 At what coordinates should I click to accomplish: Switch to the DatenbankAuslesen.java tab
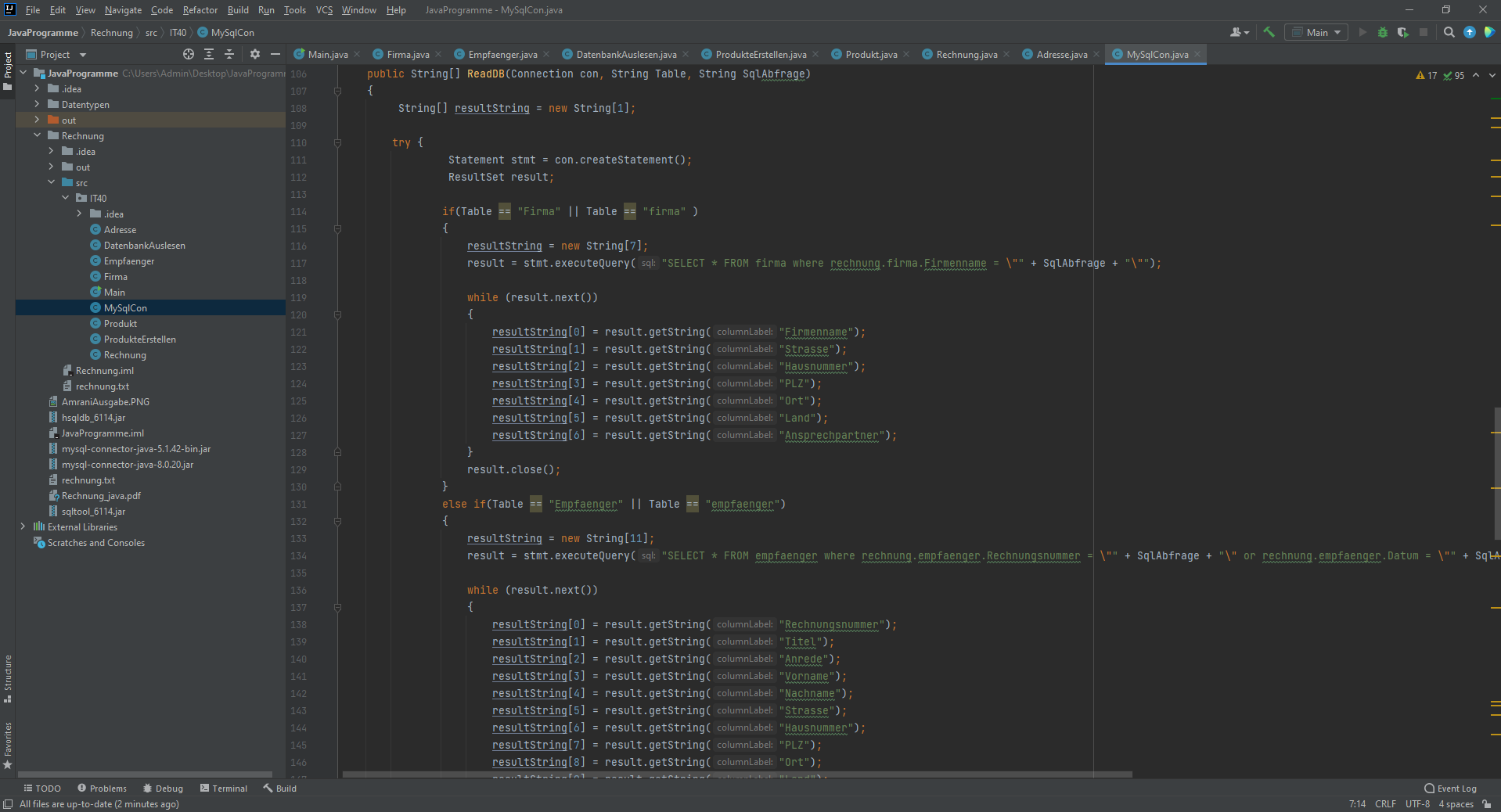(626, 54)
